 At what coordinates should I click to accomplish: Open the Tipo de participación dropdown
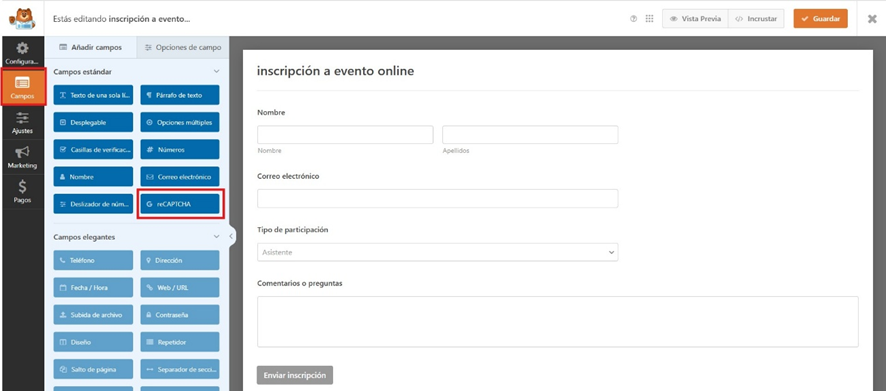[x=437, y=252]
